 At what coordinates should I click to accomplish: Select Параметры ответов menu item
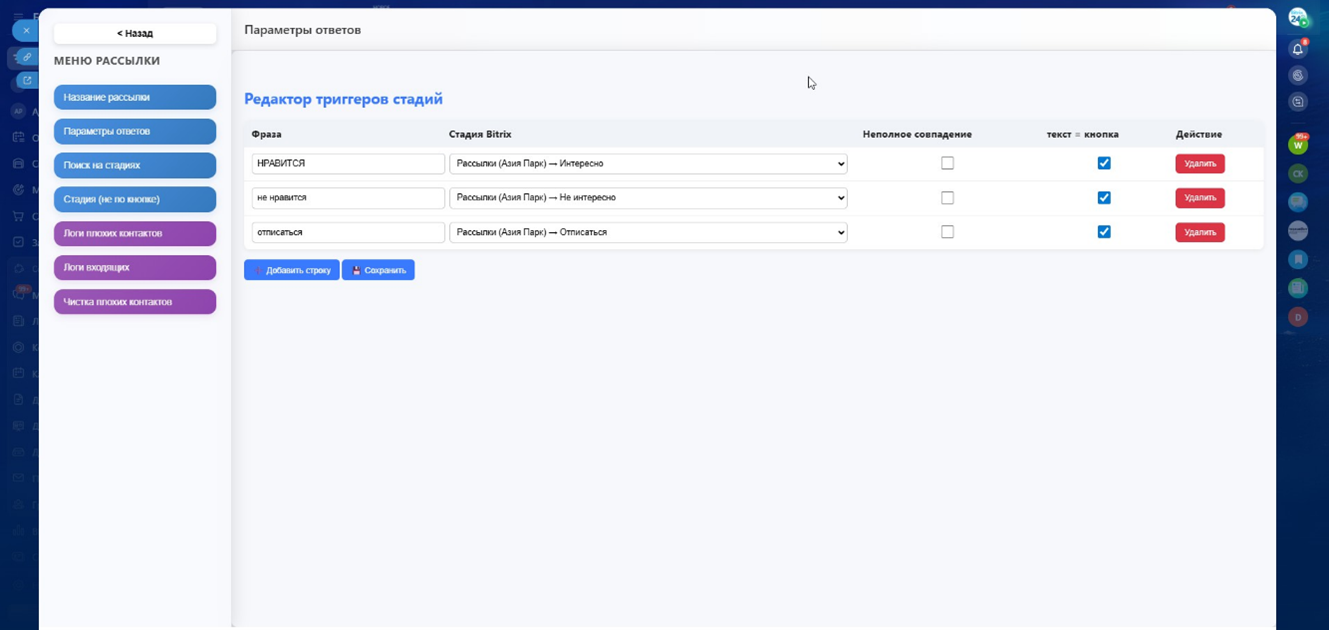click(x=135, y=131)
